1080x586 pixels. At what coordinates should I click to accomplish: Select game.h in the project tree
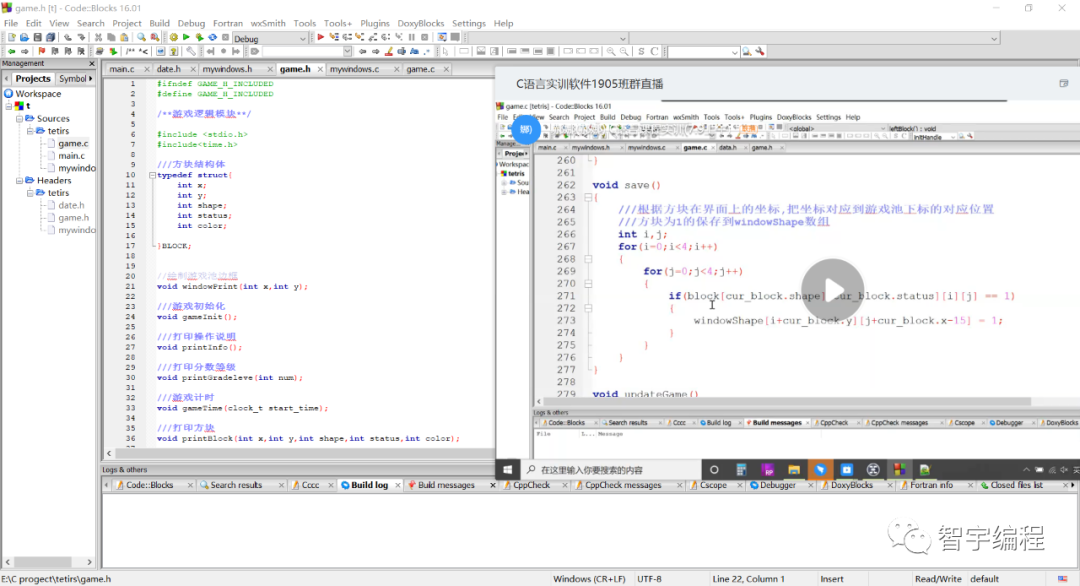click(73, 218)
